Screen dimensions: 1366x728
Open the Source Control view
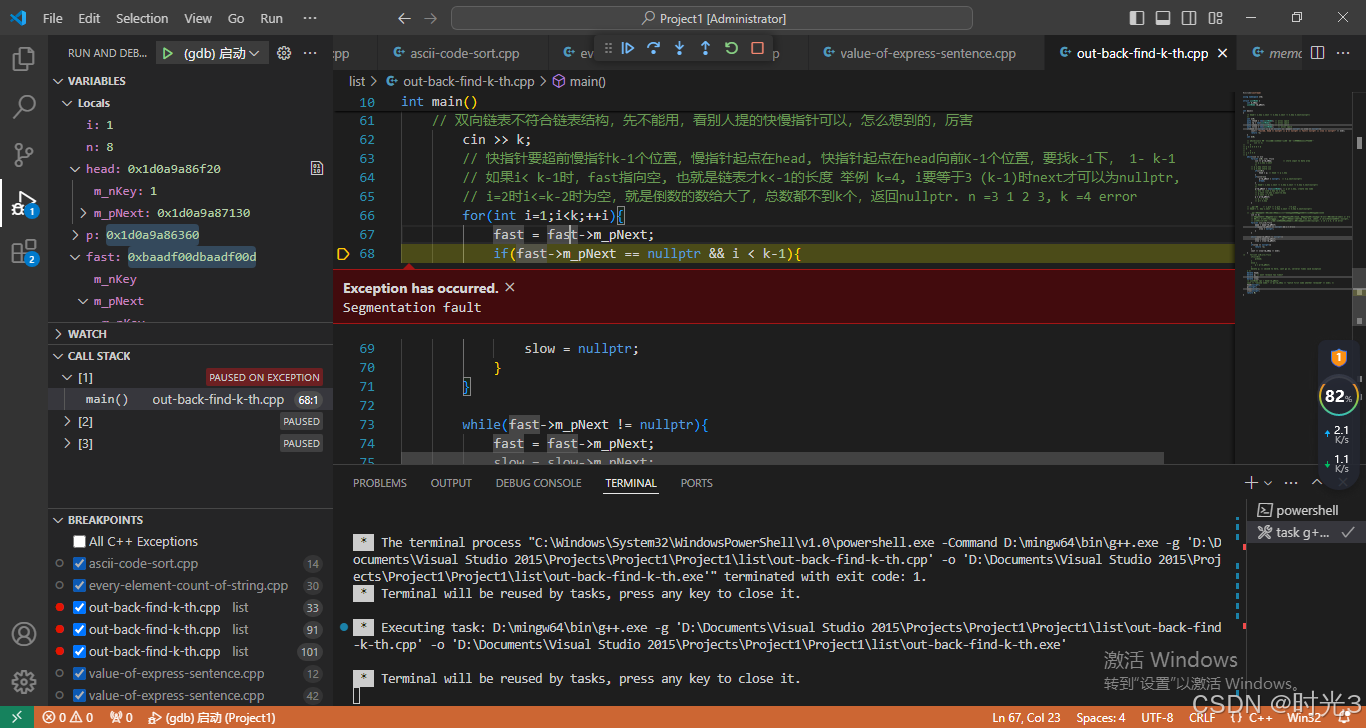click(x=24, y=155)
